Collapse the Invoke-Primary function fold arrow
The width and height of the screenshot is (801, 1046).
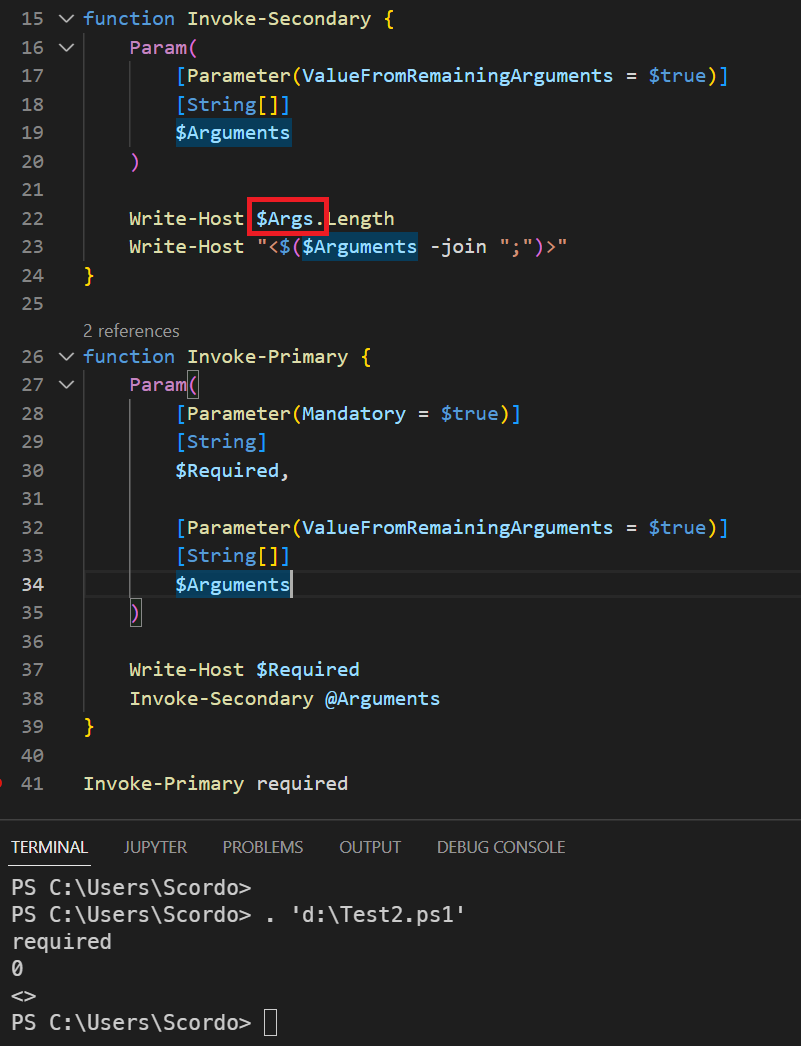pos(65,356)
